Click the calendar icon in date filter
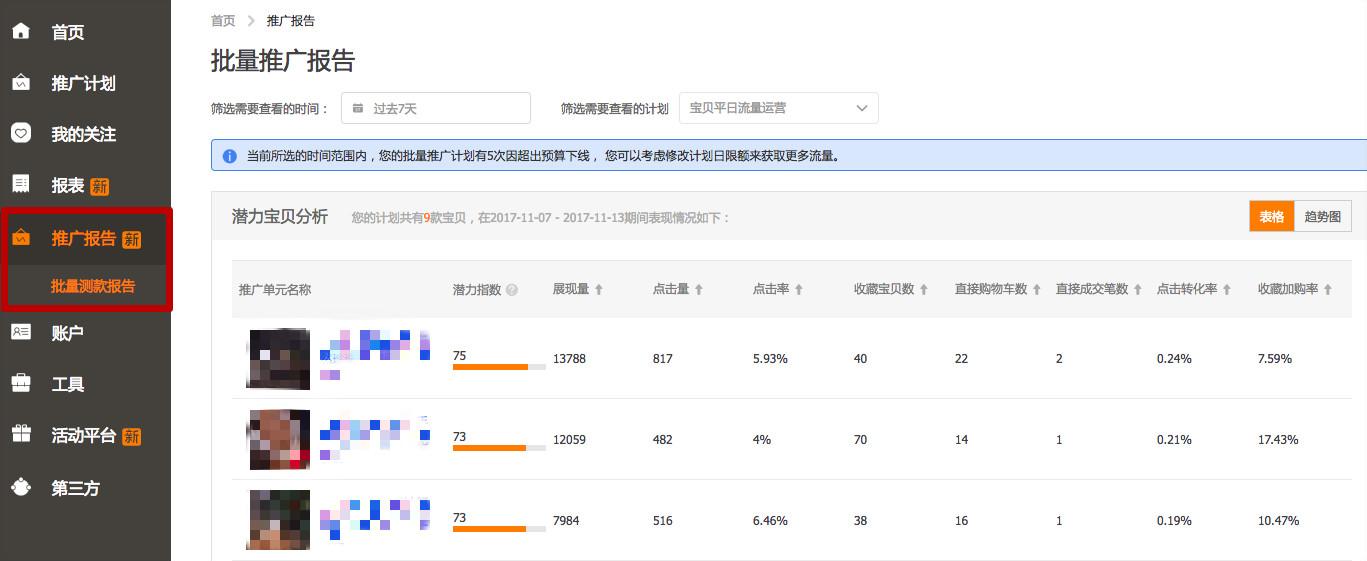Image resolution: width=1367 pixels, height=561 pixels. click(x=358, y=108)
